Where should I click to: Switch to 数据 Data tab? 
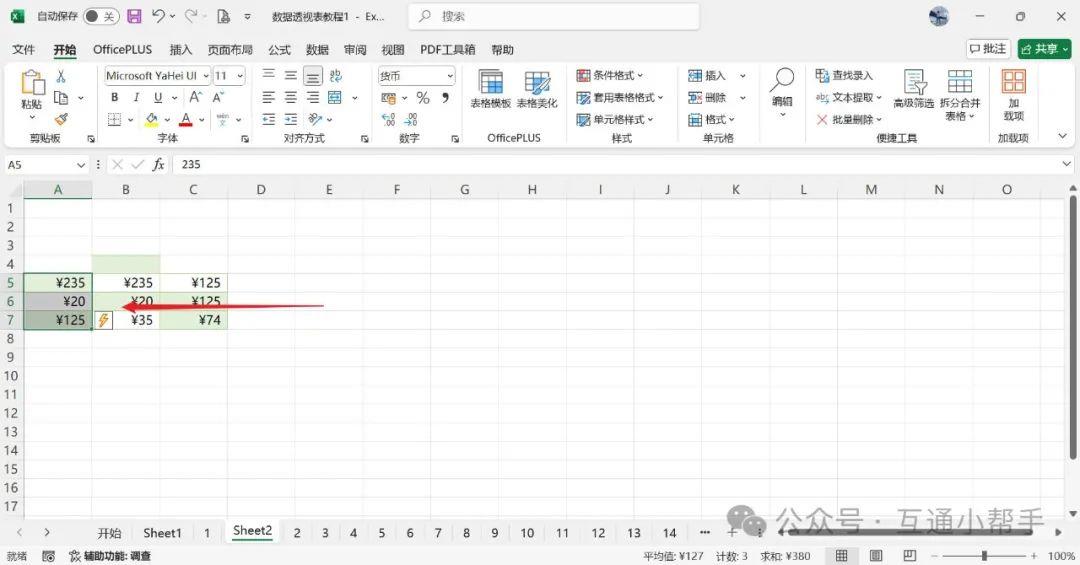pos(317,50)
